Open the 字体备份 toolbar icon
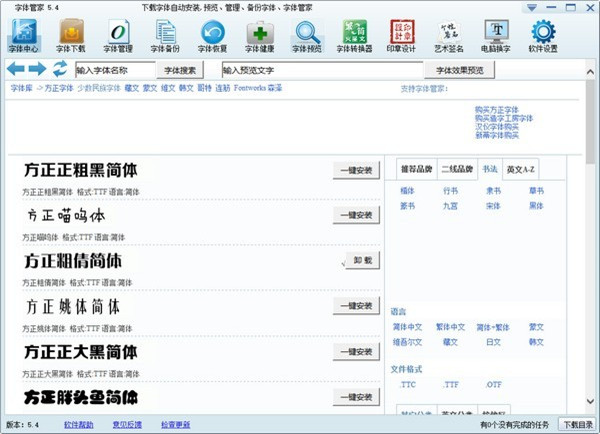Image resolution: width=600 pixels, height=434 pixels. click(165, 36)
